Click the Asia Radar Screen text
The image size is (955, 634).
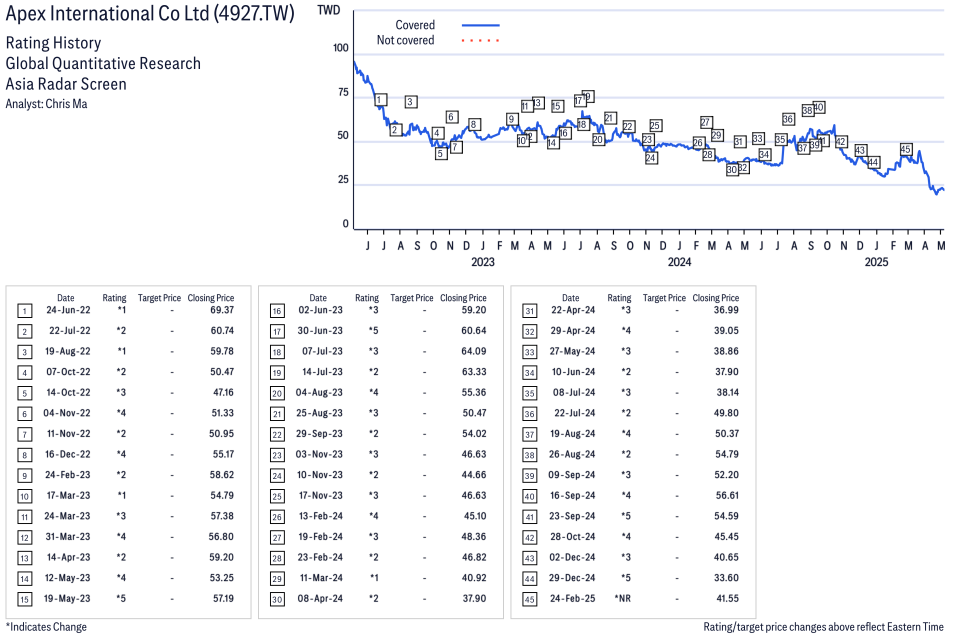pos(66,84)
